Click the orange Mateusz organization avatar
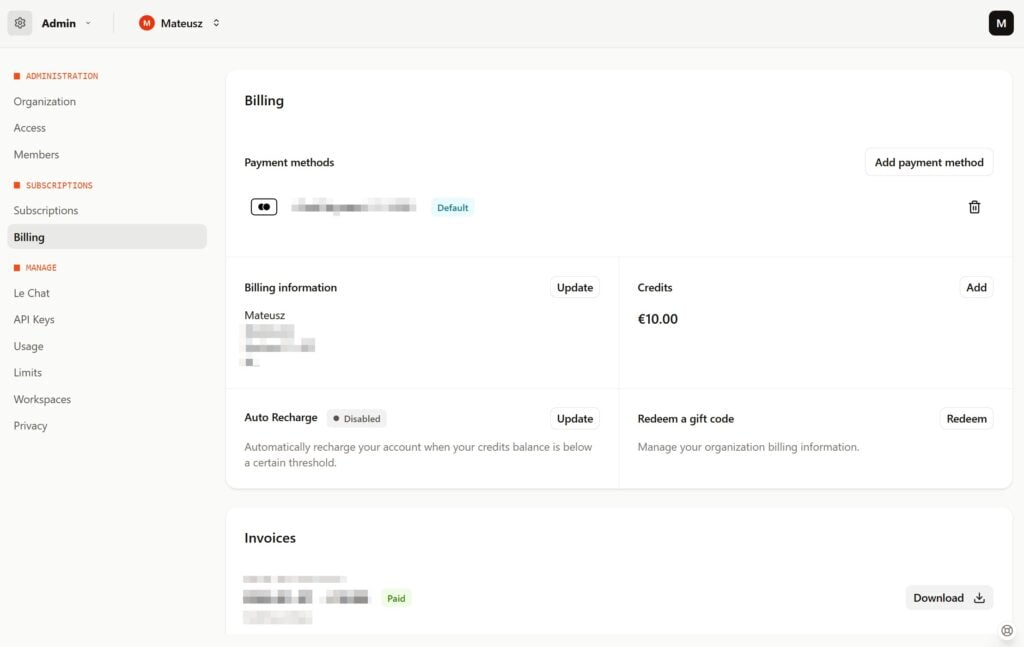Image resolution: width=1024 pixels, height=647 pixels. 147,23
